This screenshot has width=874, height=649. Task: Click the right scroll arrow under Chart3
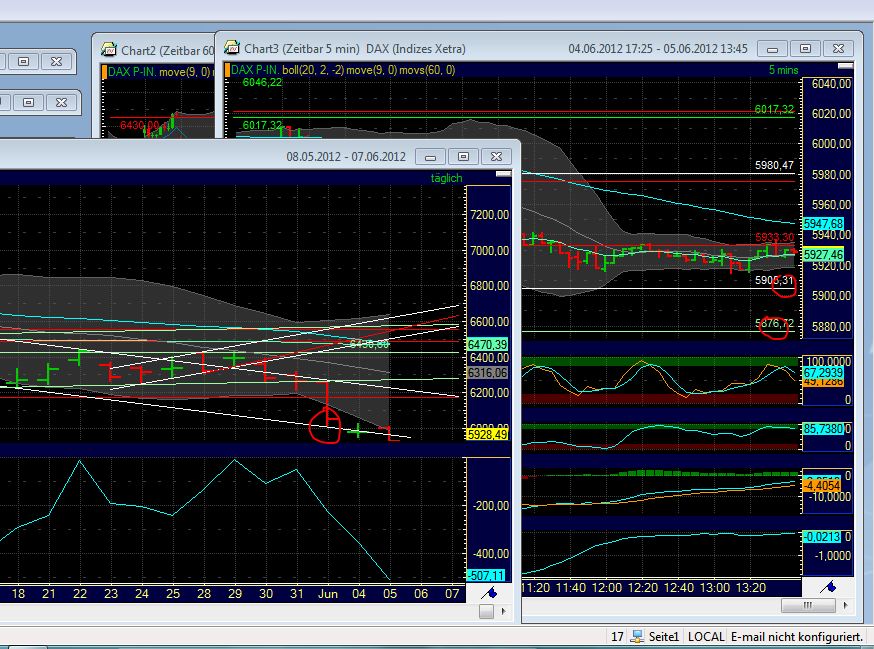(846, 605)
